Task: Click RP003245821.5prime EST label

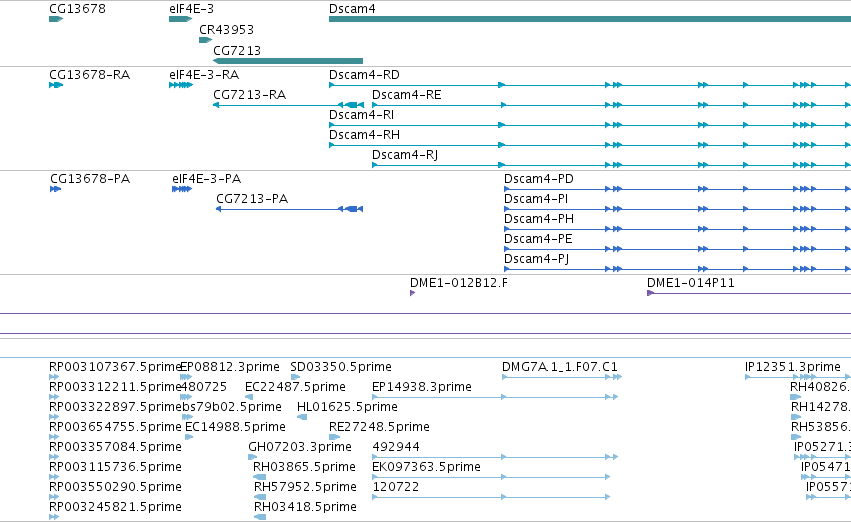Action: [x=115, y=507]
